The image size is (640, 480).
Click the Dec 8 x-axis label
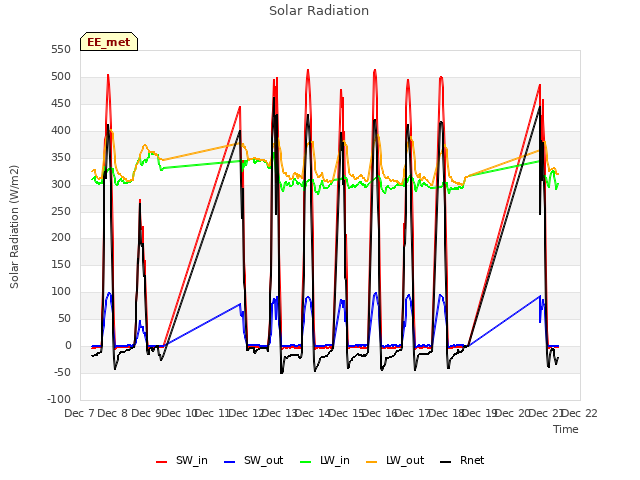coord(113,413)
